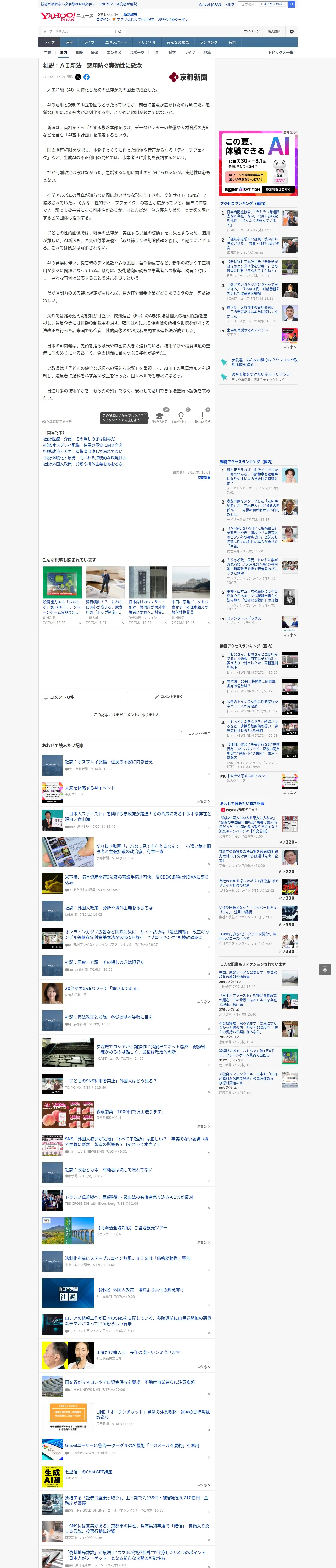The image size is (336, 1568).
Task: Select the 科学 category
Action: click(x=172, y=52)
